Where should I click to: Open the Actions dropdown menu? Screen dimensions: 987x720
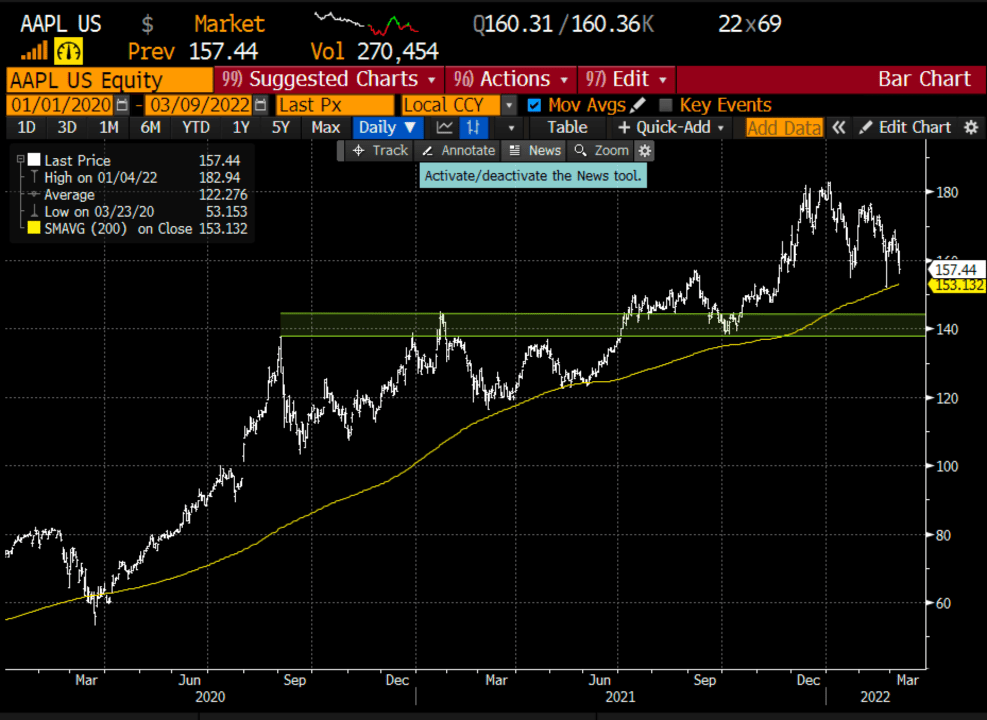510,79
